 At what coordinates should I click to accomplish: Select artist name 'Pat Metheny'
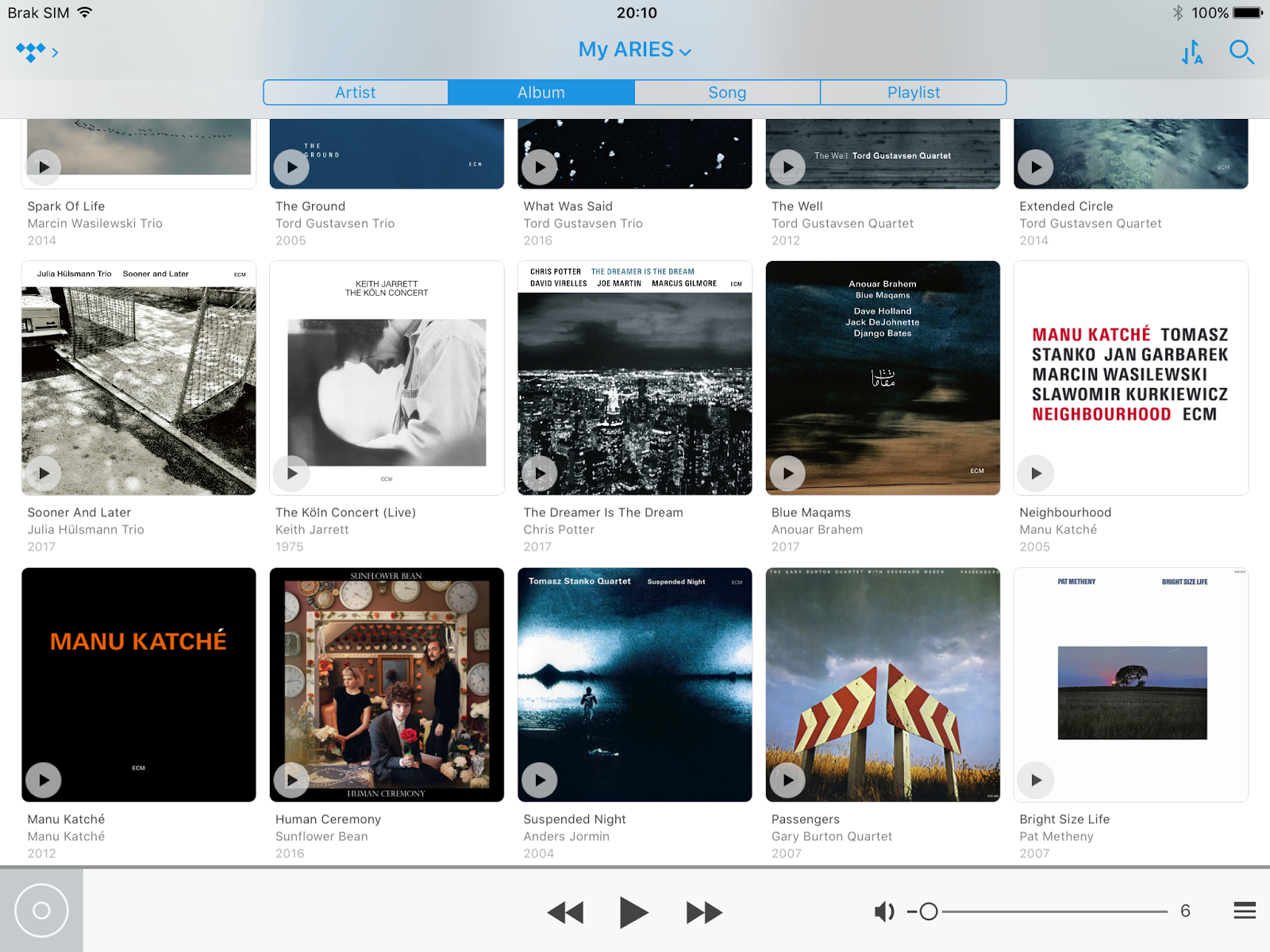1056,836
